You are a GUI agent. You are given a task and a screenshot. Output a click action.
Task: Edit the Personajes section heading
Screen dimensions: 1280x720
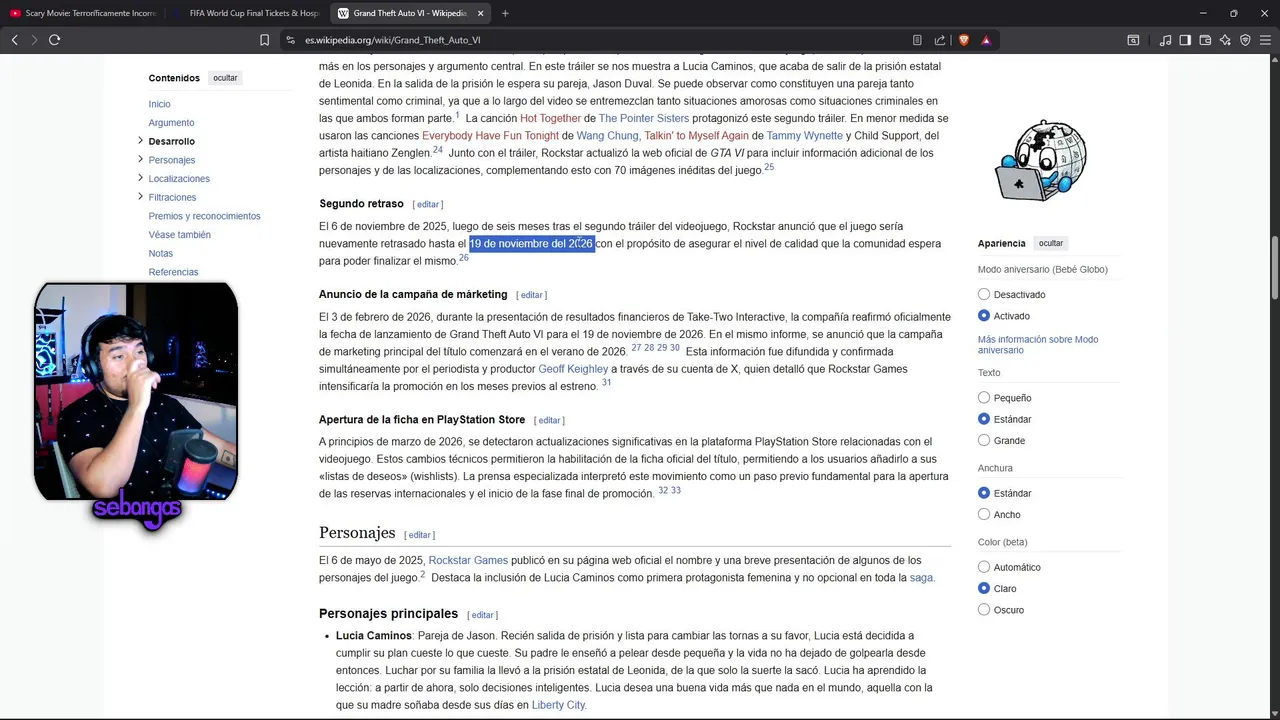pyautogui.click(x=420, y=535)
